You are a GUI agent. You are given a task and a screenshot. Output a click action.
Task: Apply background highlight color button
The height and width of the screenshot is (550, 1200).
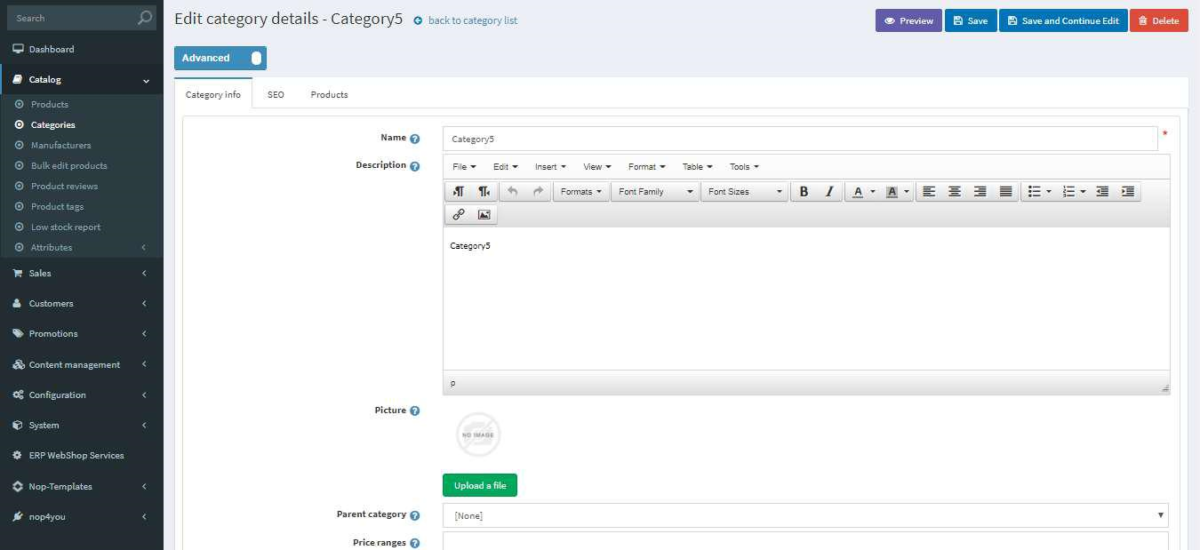click(x=891, y=191)
